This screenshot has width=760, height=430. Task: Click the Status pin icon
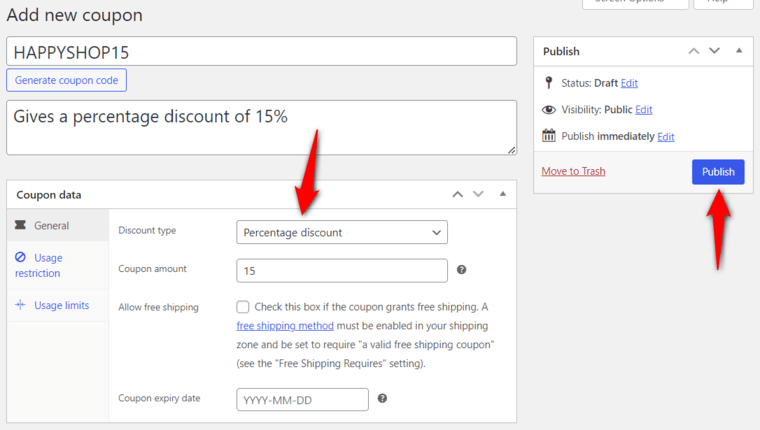[x=548, y=83]
